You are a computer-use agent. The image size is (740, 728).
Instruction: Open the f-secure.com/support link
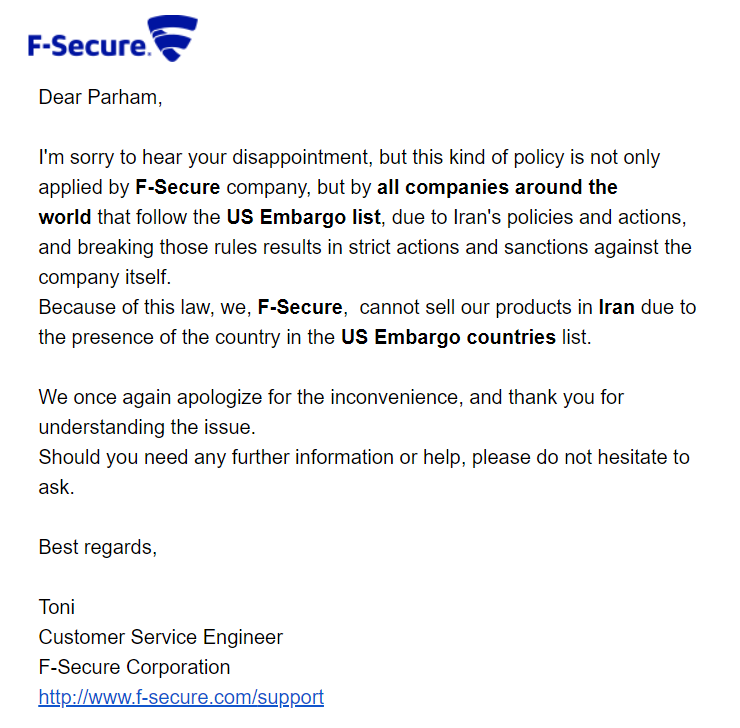[x=181, y=697]
